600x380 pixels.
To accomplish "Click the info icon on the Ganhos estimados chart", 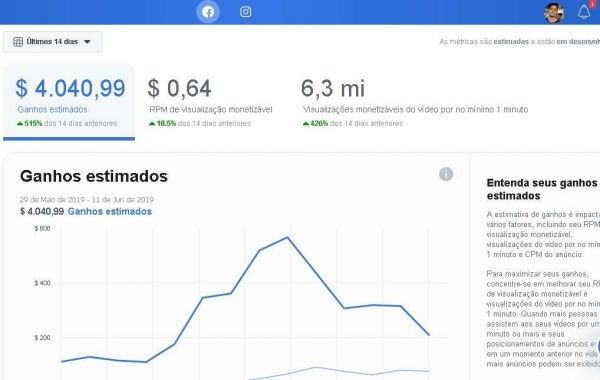I will click(x=446, y=174).
